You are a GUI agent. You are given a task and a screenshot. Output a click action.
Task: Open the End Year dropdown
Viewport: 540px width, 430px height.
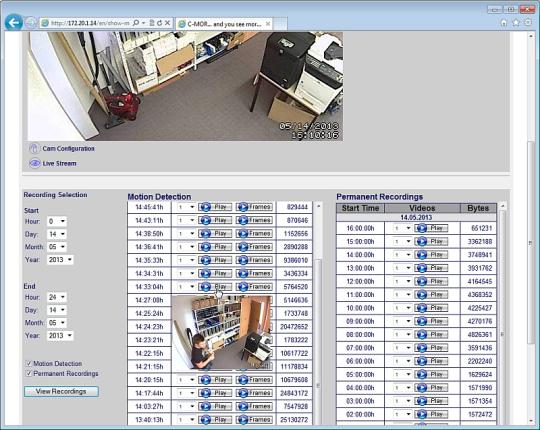(60, 335)
